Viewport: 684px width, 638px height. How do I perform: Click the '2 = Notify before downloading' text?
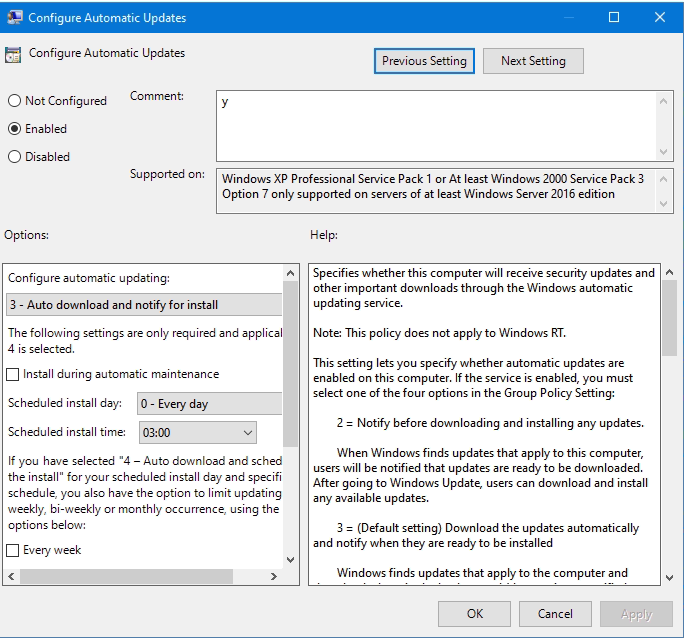[x=490, y=423]
